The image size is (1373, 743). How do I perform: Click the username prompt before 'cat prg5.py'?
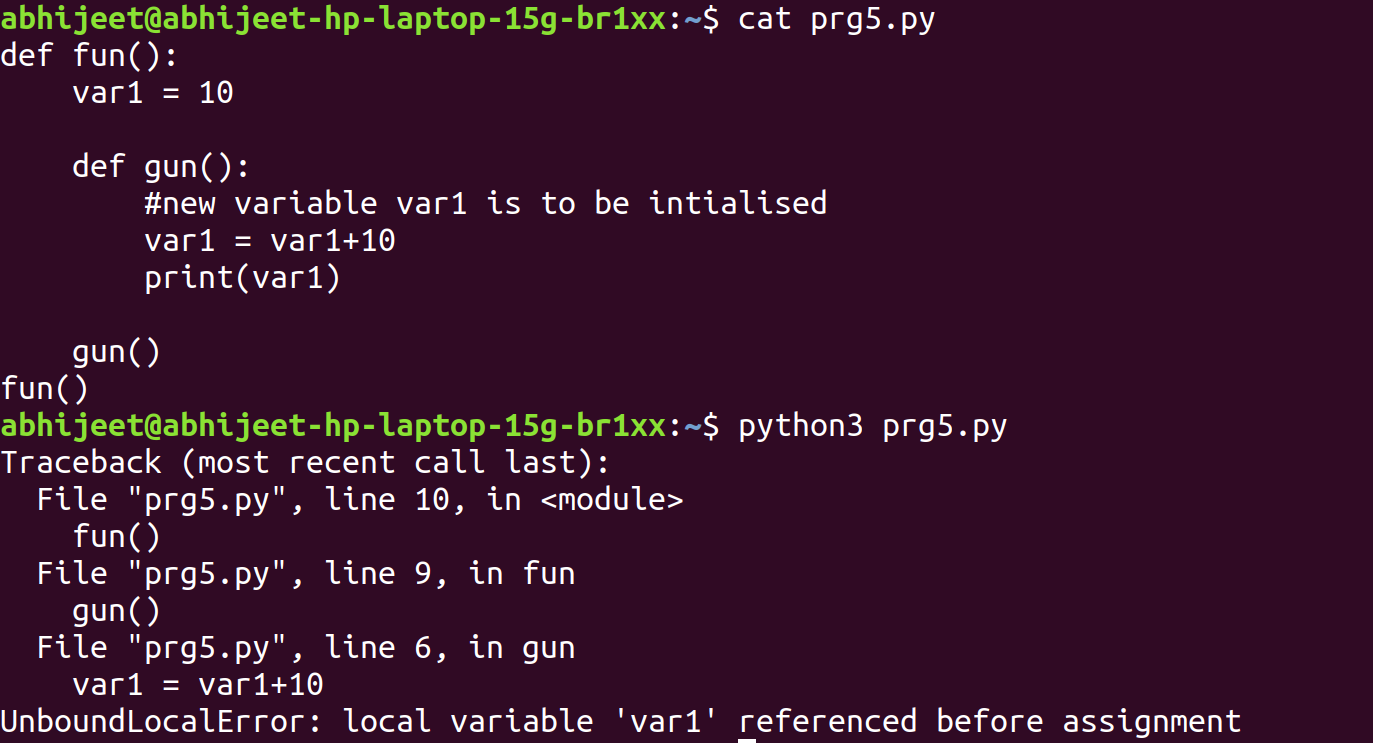tap(332, 19)
